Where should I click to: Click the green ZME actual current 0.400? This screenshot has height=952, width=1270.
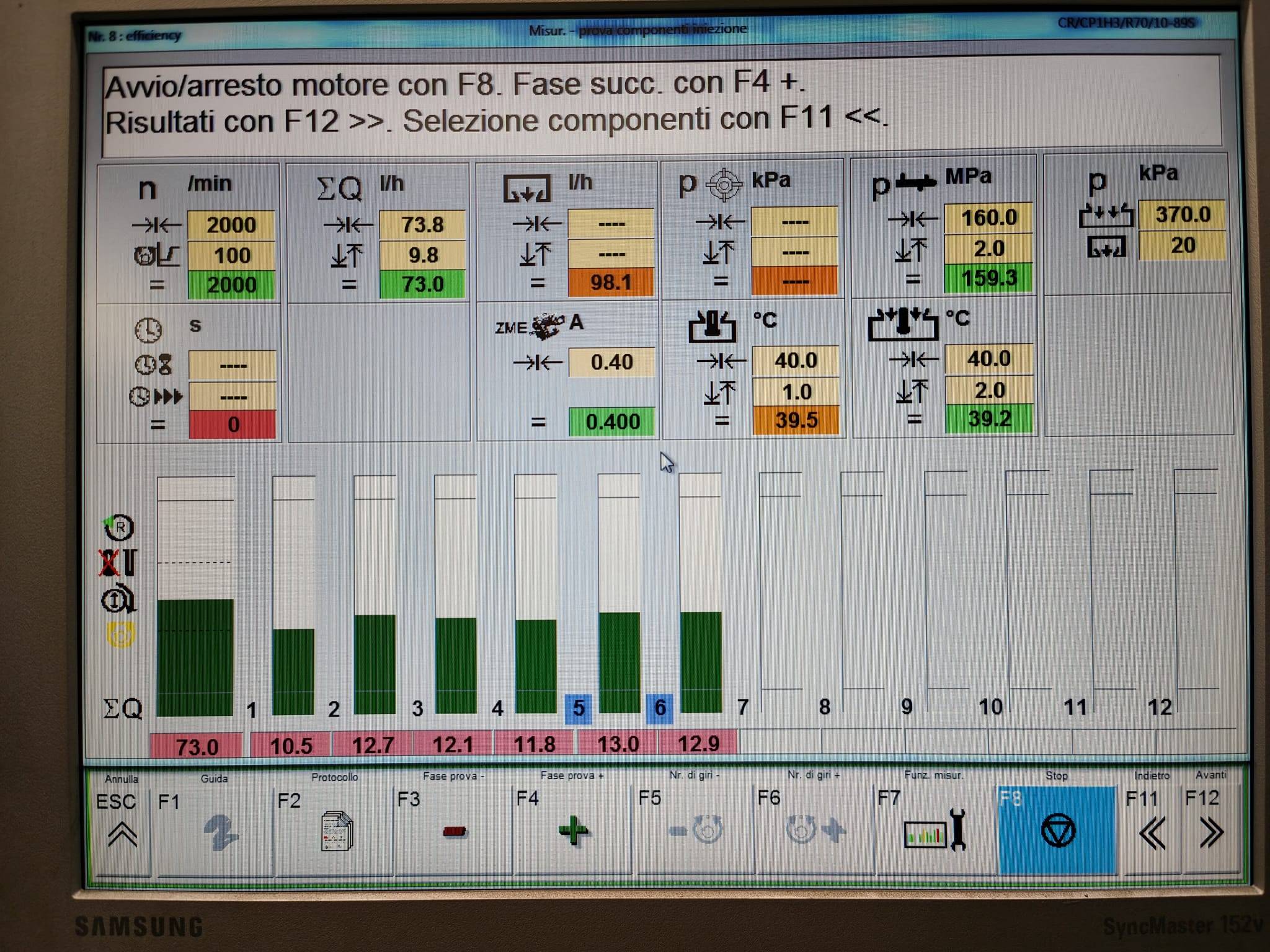click(612, 421)
